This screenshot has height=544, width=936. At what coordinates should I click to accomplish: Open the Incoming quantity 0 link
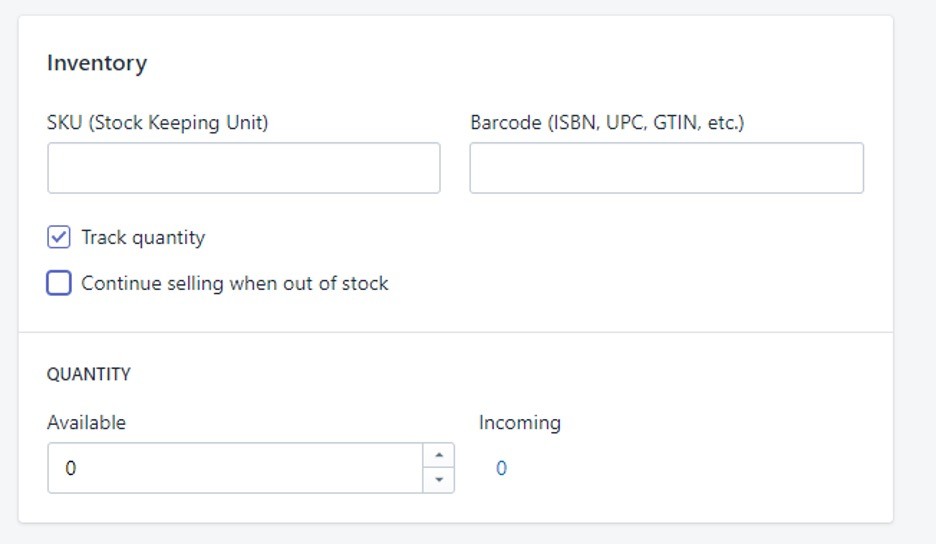tap(501, 468)
